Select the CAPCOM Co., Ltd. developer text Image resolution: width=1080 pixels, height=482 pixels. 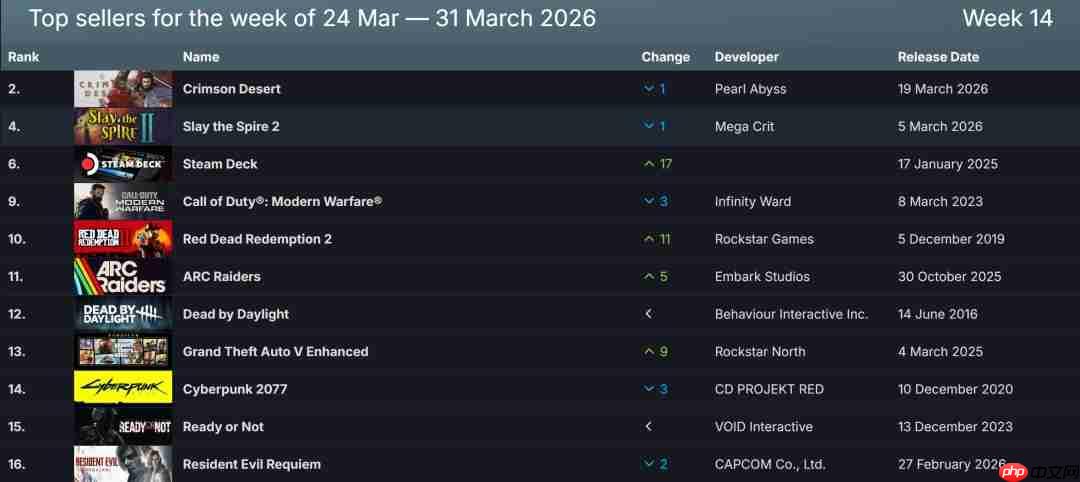pos(770,464)
